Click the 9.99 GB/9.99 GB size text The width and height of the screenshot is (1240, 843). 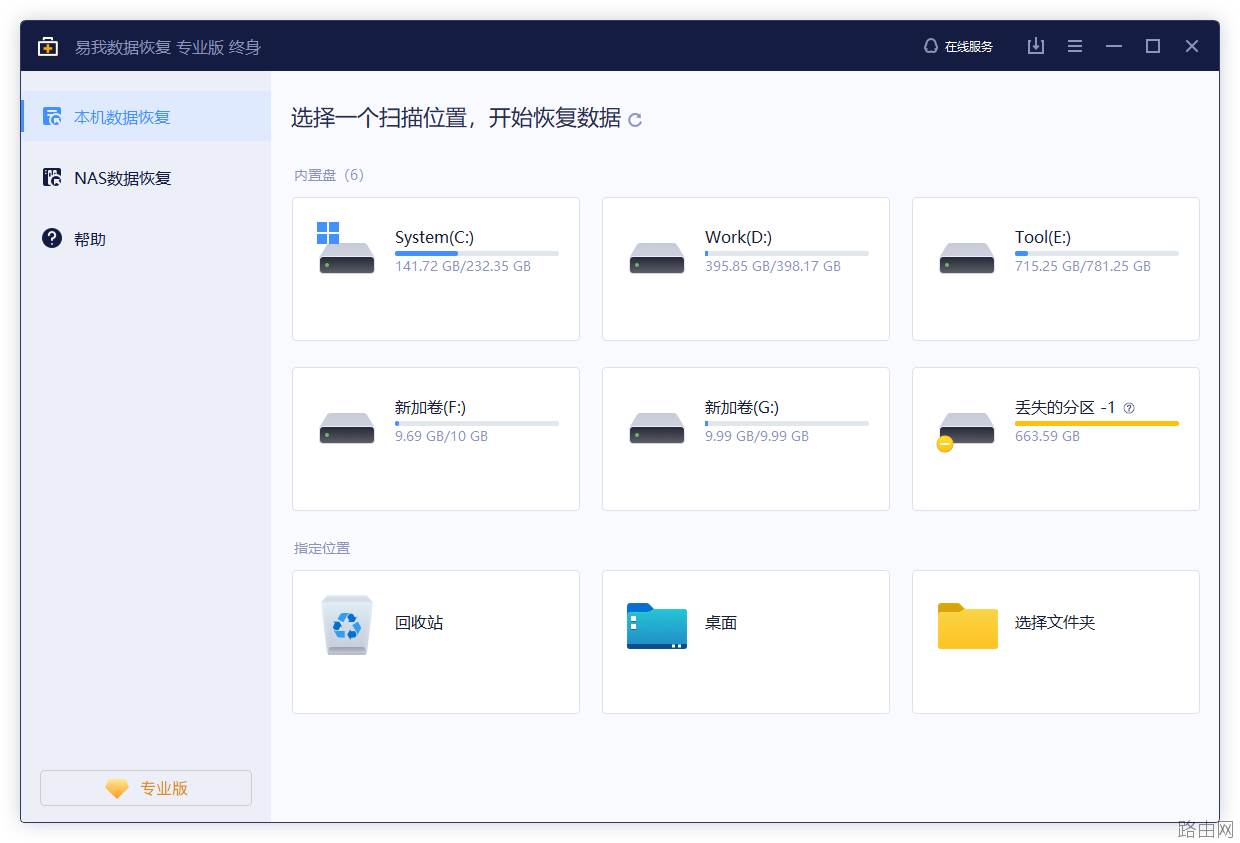point(757,436)
